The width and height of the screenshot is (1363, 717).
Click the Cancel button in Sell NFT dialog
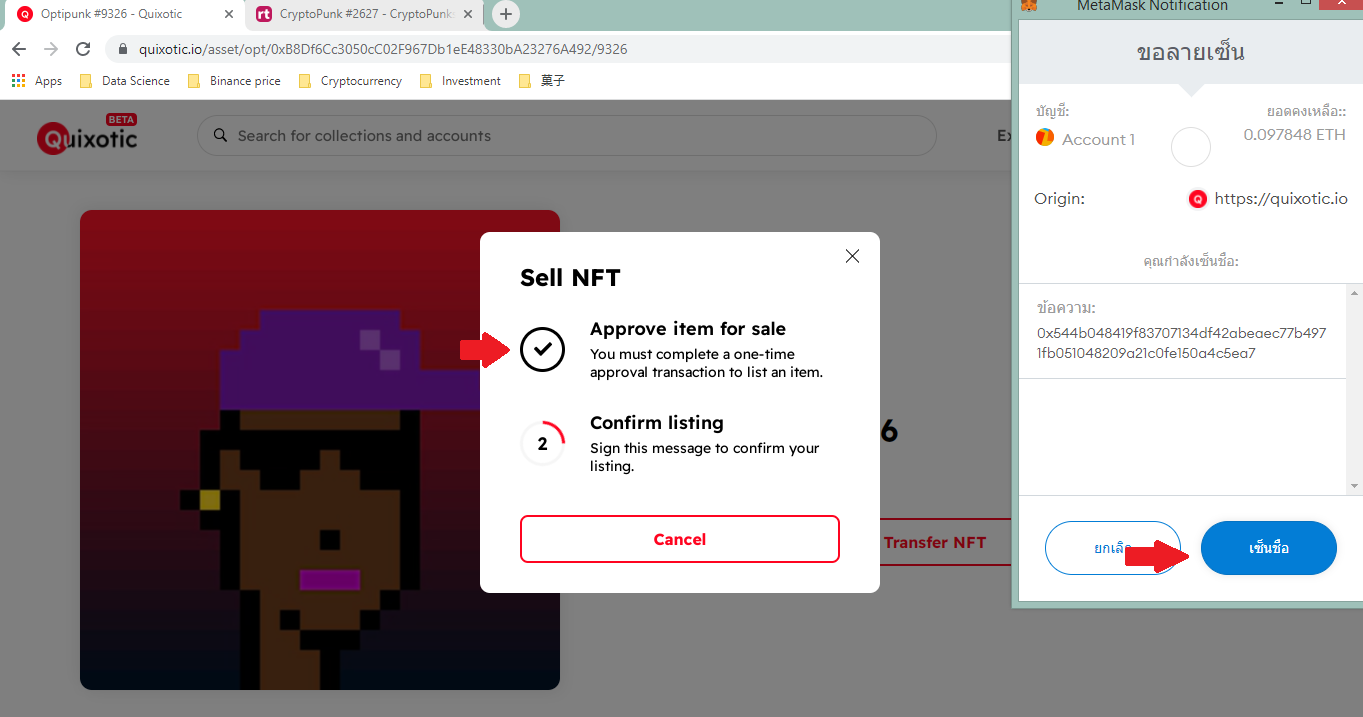680,539
